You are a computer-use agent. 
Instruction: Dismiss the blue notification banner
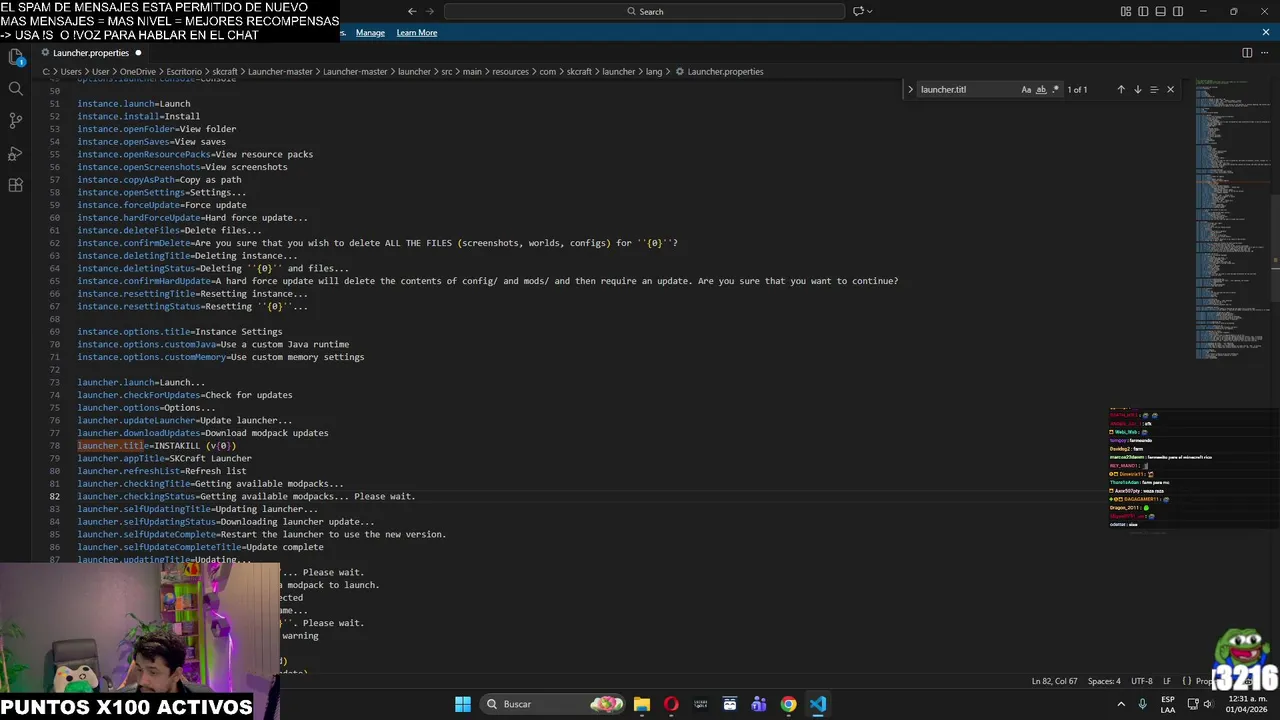click(1266, 32)
